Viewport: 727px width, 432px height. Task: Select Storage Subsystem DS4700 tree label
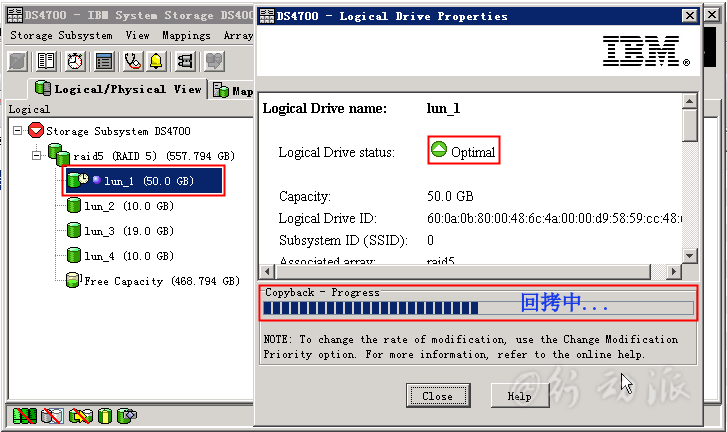coord(118,131)
